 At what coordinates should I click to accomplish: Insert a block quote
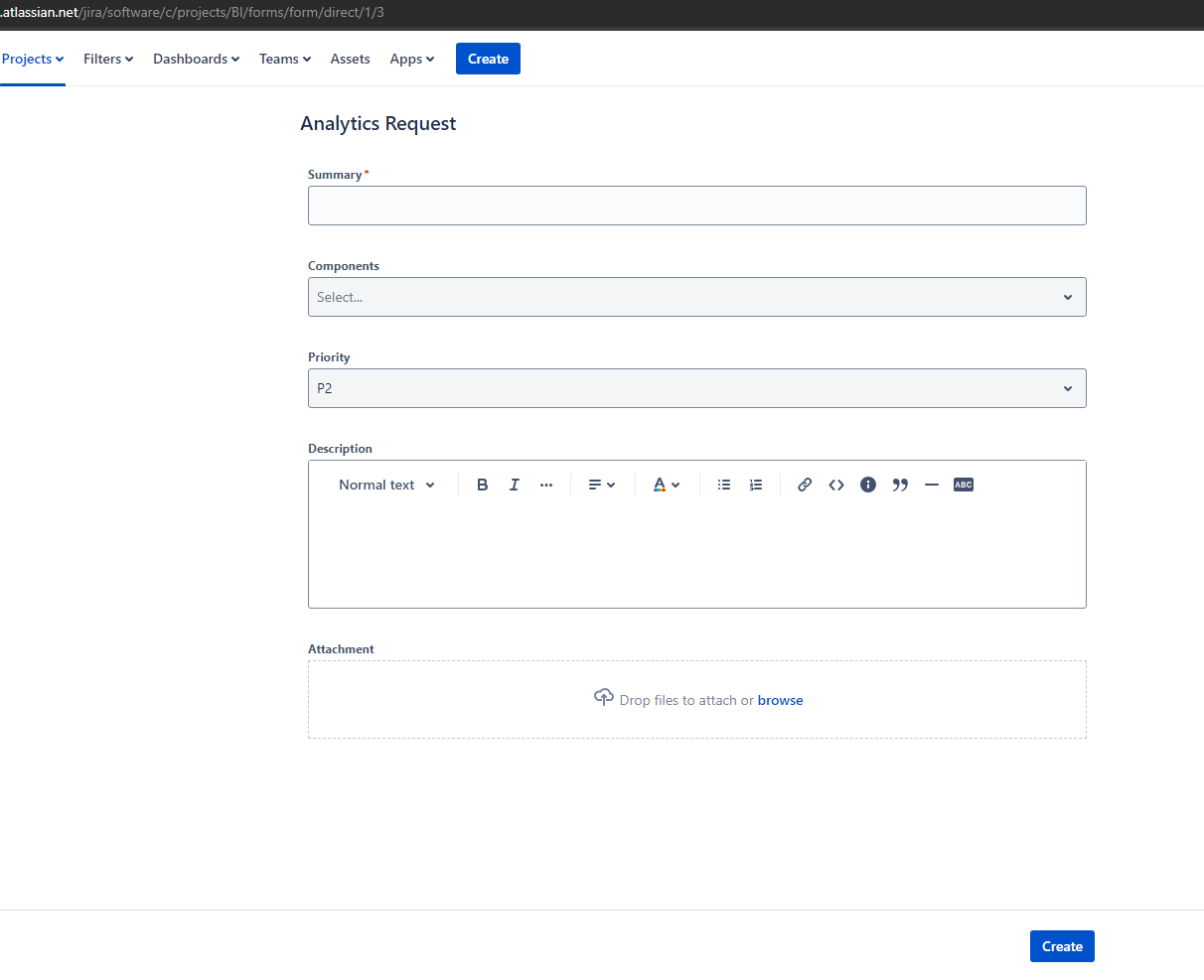900,485
